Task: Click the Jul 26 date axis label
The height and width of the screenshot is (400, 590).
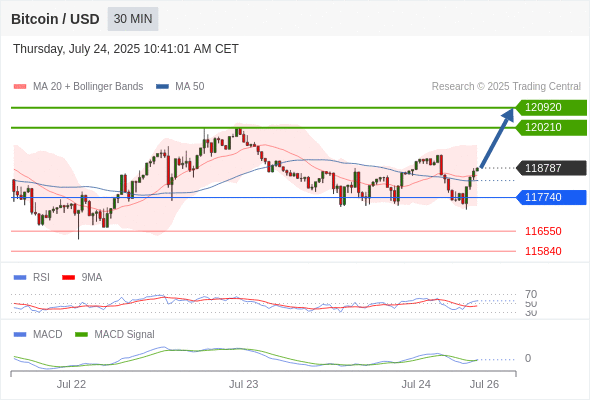Action: click(484, 384)
